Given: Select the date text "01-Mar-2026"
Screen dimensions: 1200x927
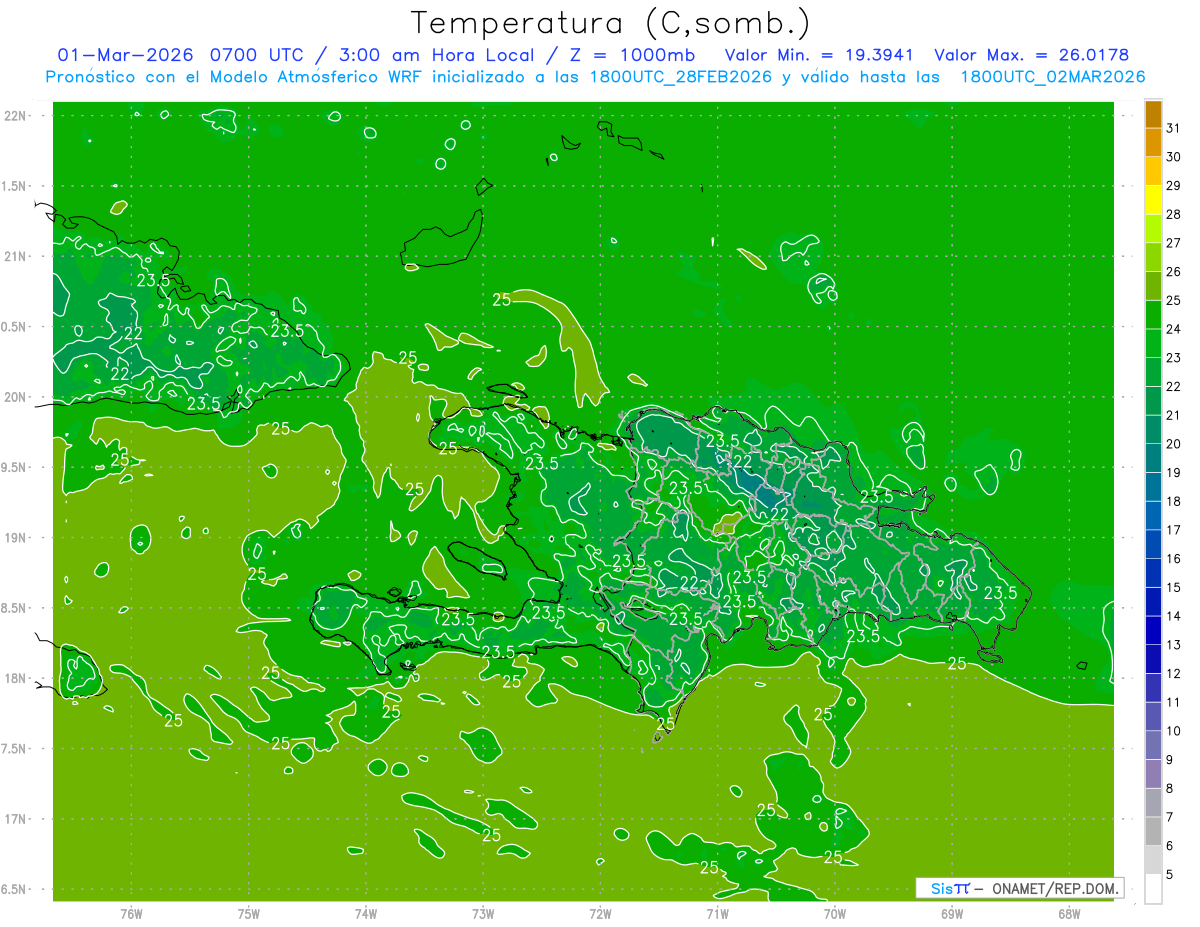Looking at the screenshot, I should pos(126,55).
